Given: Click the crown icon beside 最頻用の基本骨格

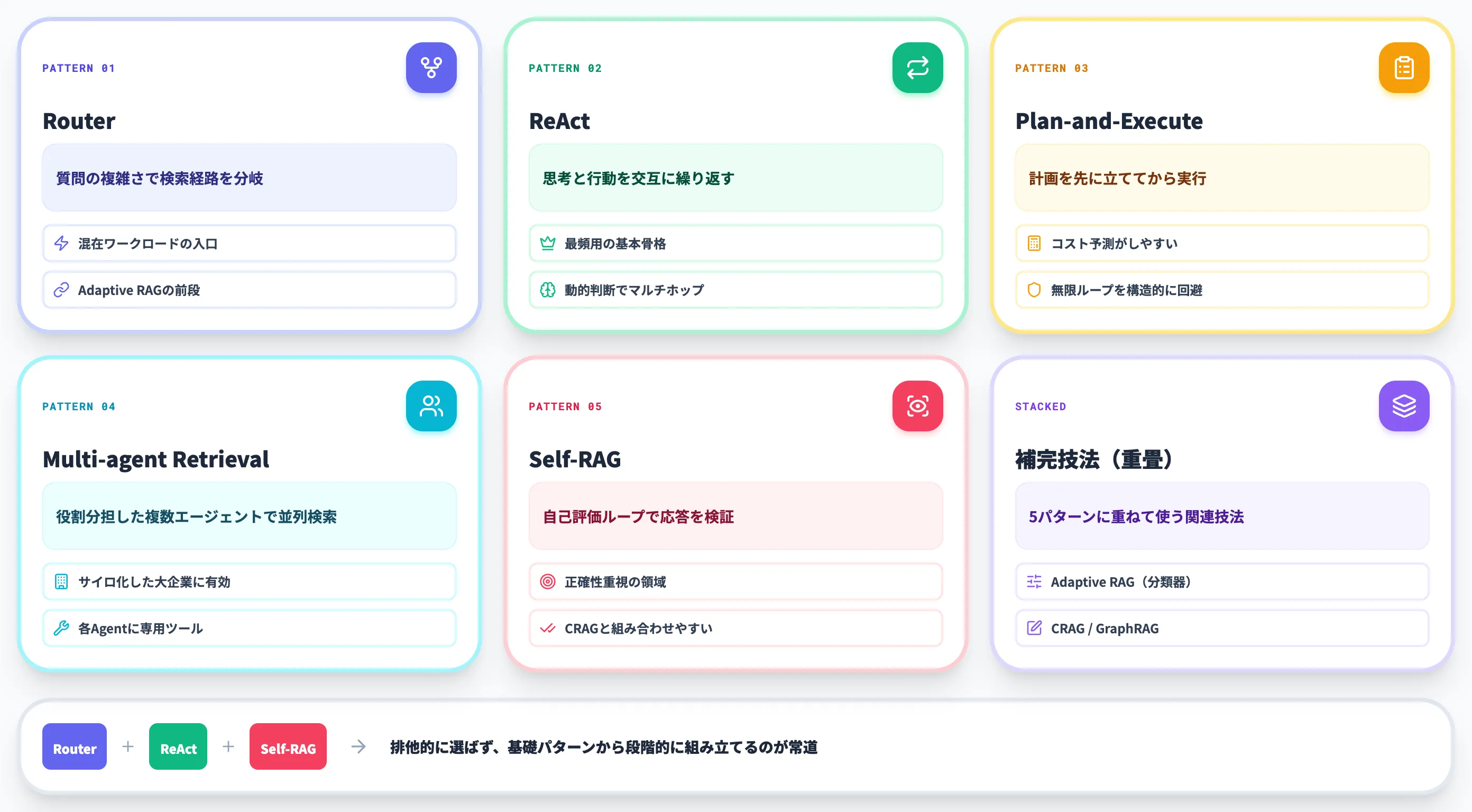Looking at the screenshot, I should coord(547,243).
